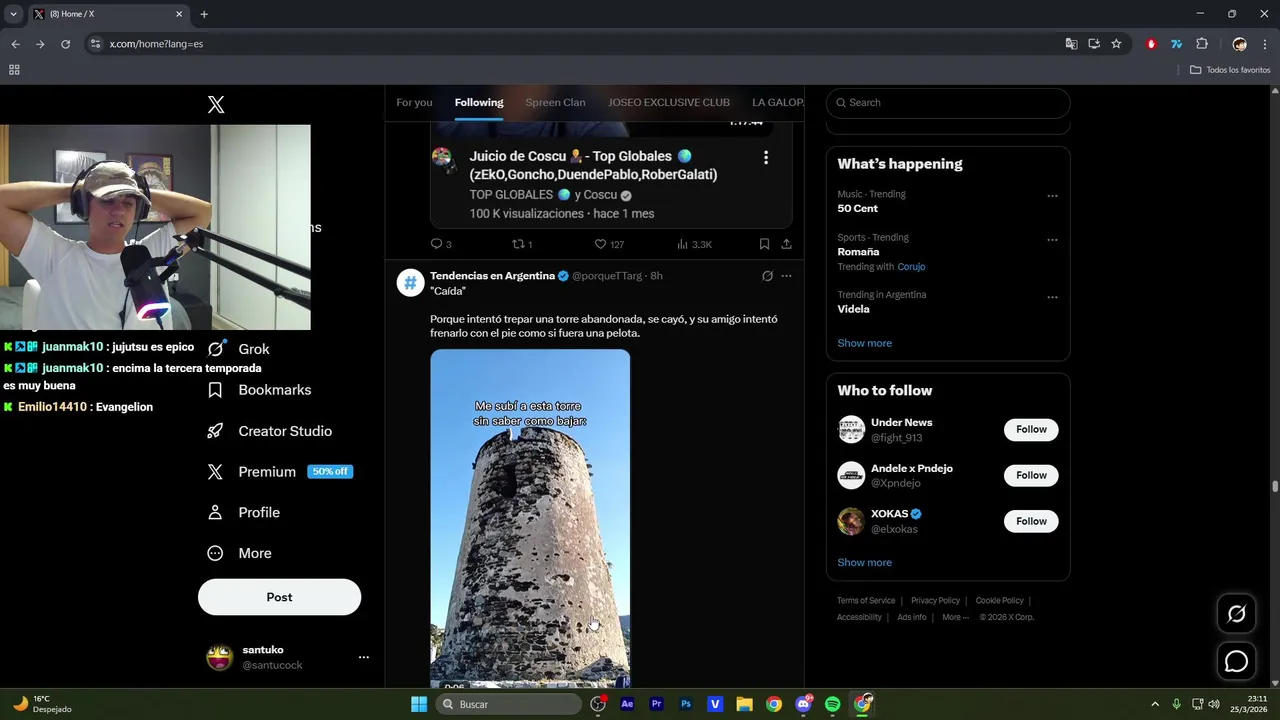This screenshot has height=720, width=1280.
Task: Open Grok actions on Tendencias en Argentina post
Action: click(x=767, y=276)
